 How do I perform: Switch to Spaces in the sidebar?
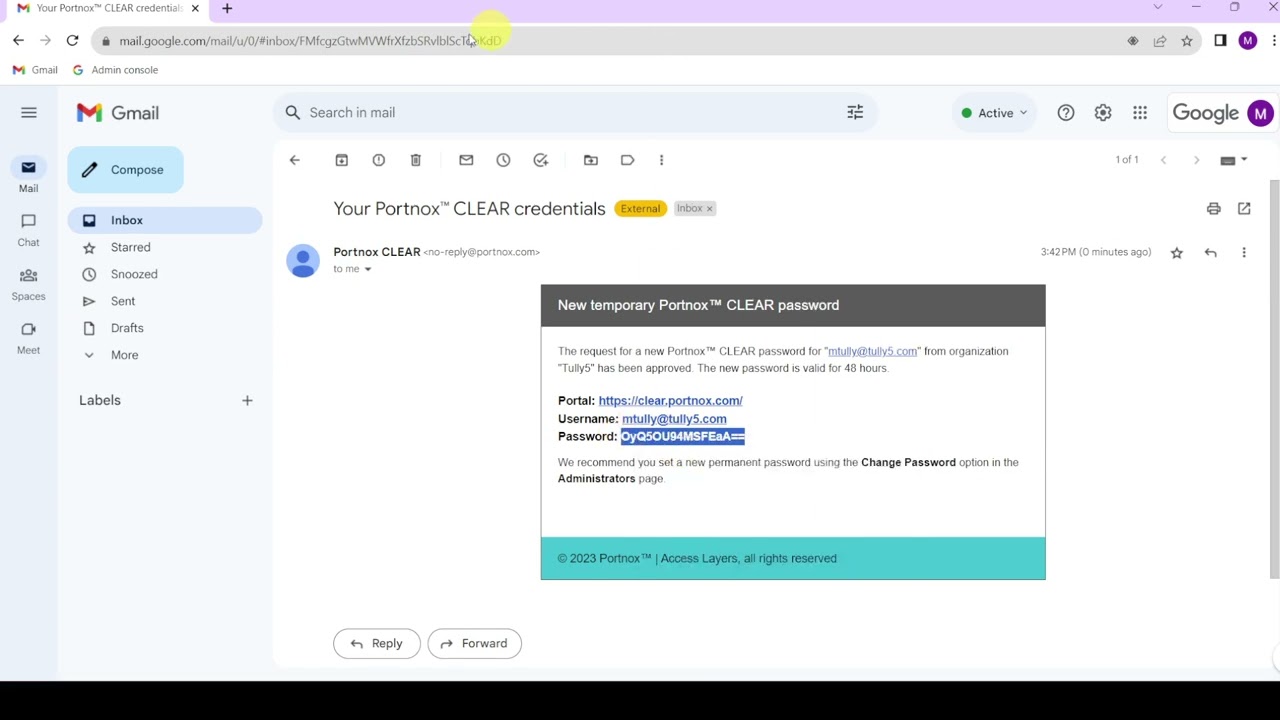click(28, 284)
